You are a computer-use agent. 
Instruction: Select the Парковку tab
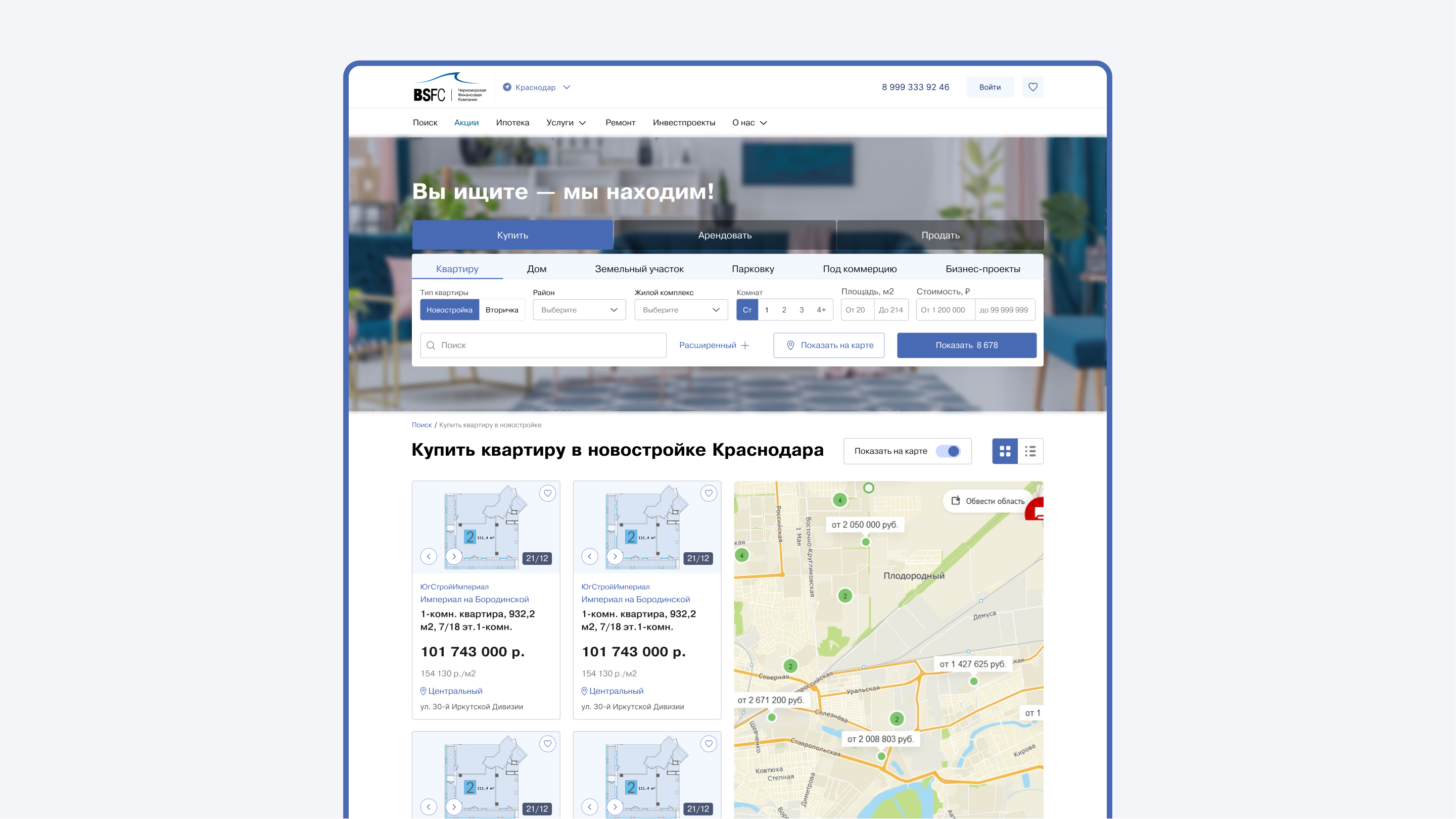click(x=753, y=269)
